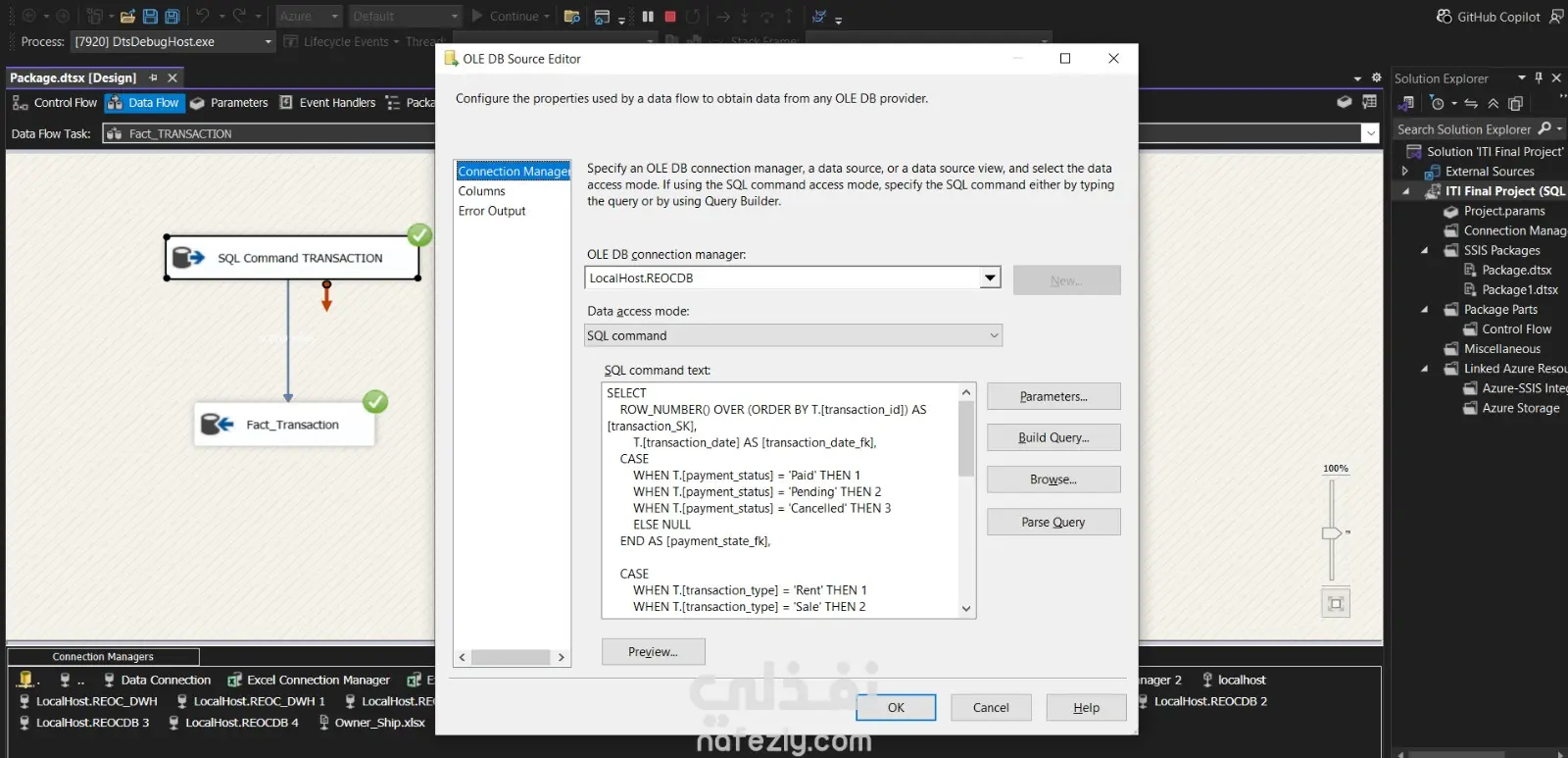Select the Columns page in the editor
This screenshot has height=758, width=1568.
pos(482,191)
